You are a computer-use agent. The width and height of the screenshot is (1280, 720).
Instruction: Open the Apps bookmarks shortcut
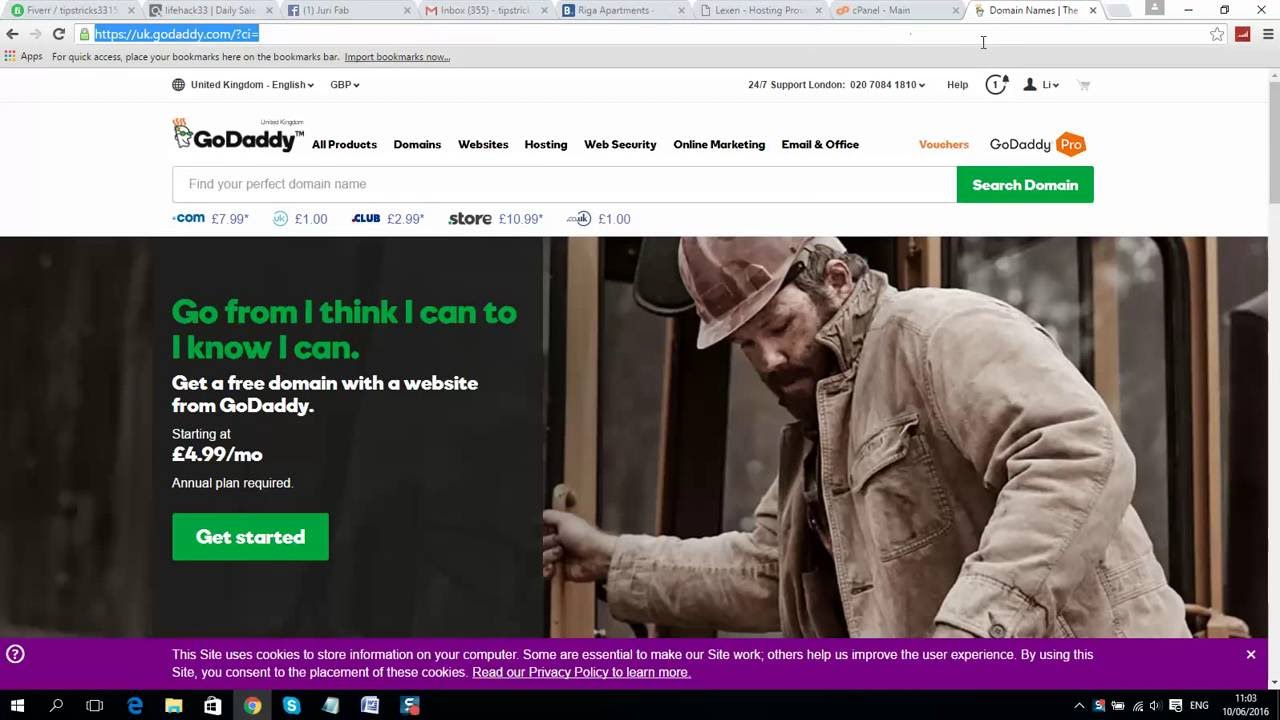pyautogui.click(x=24, y=57)
